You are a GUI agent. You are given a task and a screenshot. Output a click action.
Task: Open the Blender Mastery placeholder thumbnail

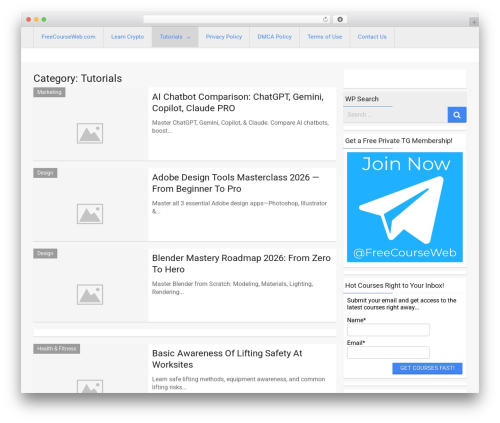click(90, 295)
